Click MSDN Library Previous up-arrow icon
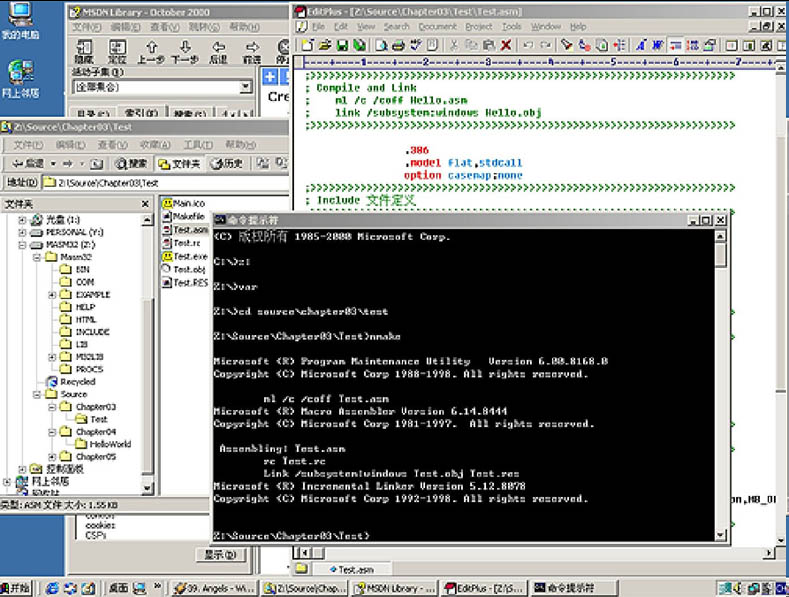The width and height of the screenshot is (789, 597). [151, 52]
